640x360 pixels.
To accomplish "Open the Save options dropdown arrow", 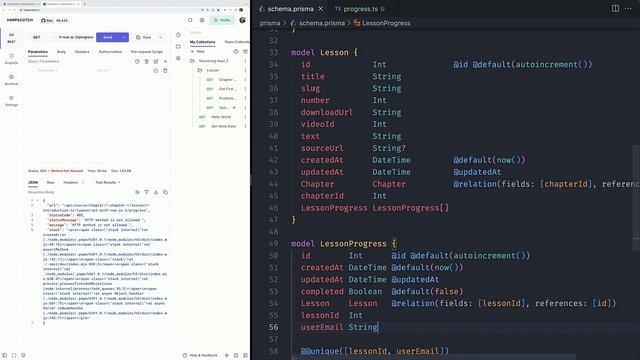I will 160,37.
